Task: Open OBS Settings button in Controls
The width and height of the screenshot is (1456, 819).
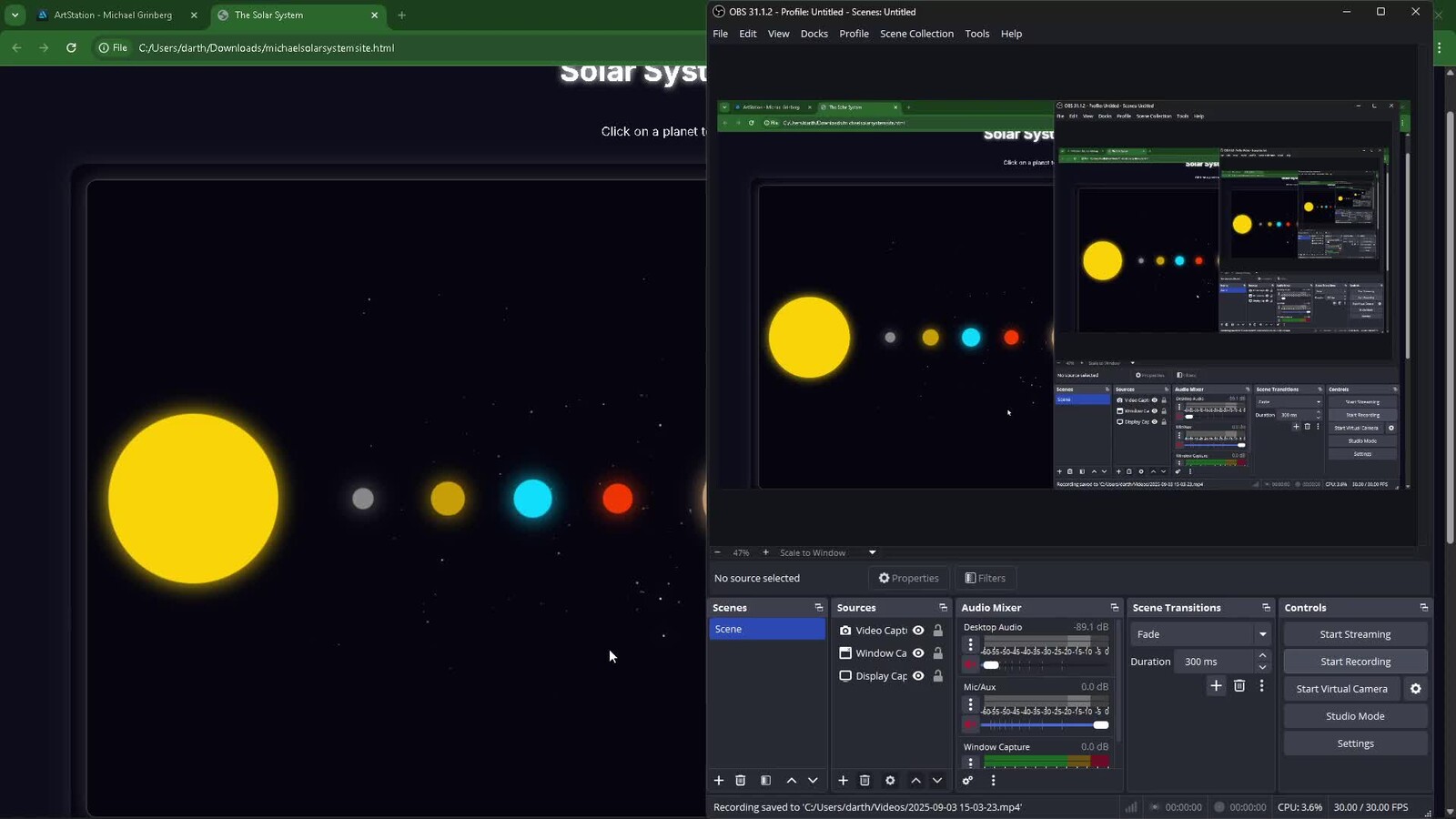Action: [x=1356, y=743]
